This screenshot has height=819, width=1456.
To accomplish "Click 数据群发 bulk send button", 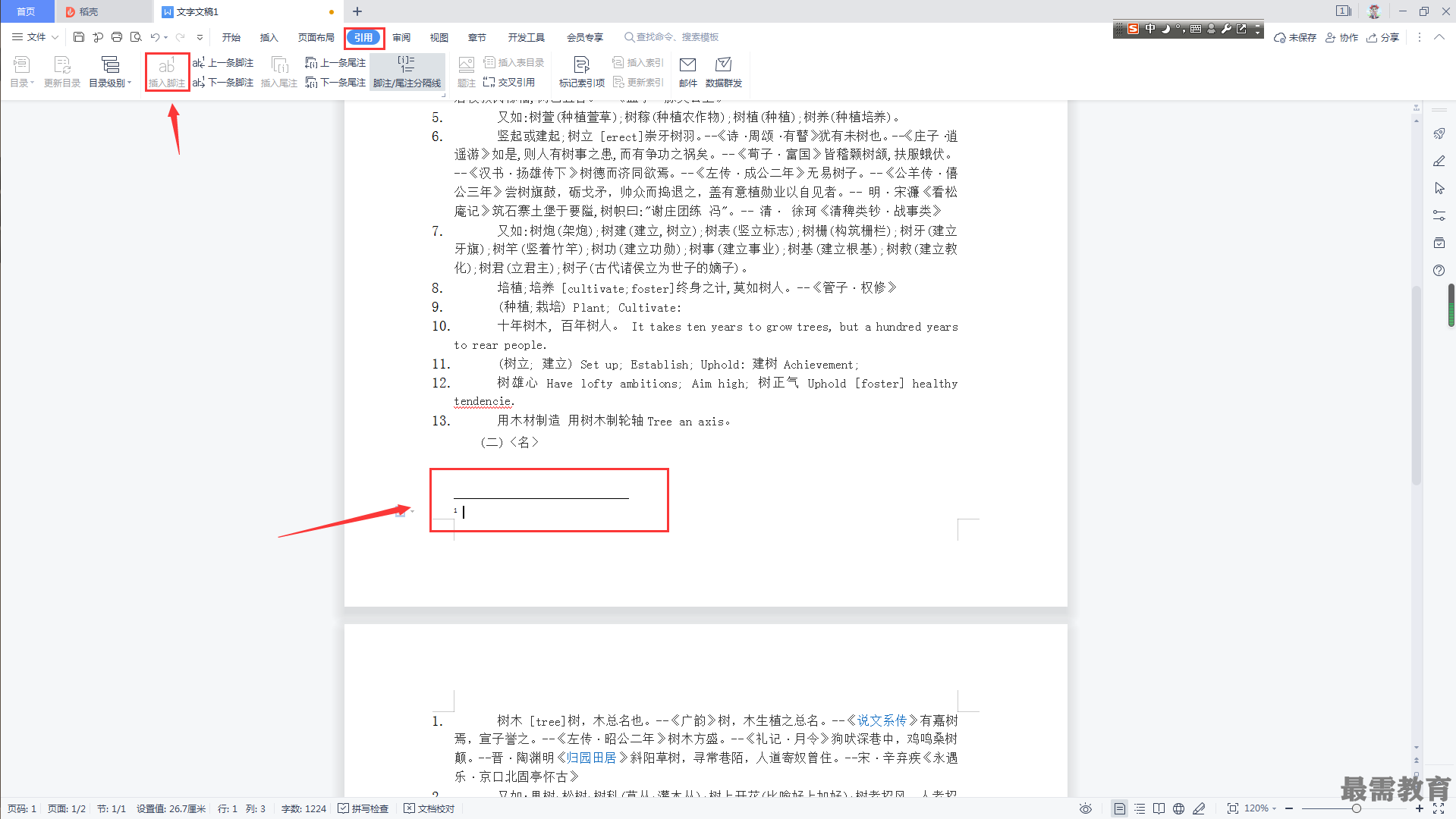I will 724,72.
